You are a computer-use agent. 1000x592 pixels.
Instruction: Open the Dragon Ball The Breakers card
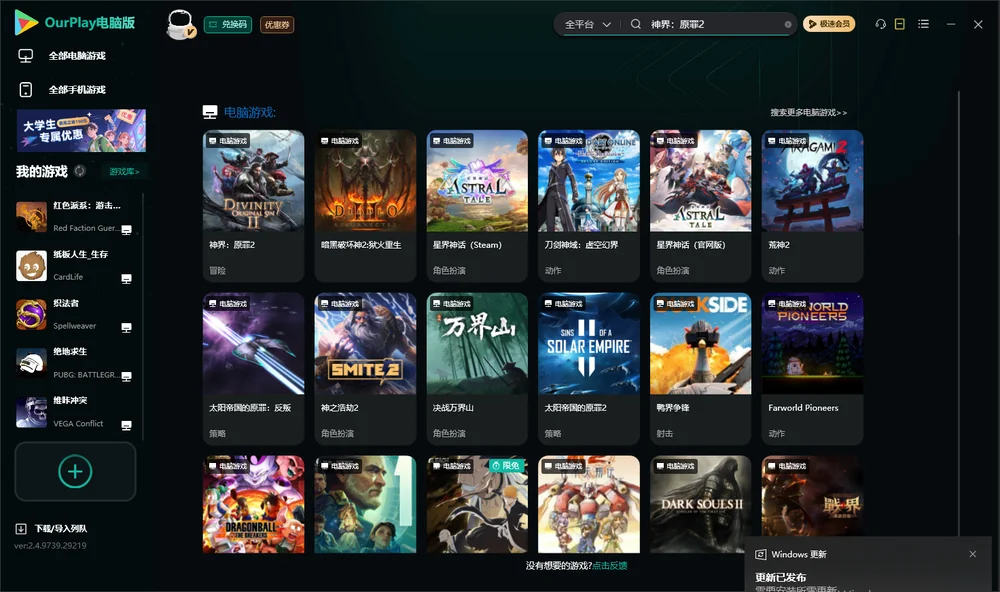(x=253, y=504)
